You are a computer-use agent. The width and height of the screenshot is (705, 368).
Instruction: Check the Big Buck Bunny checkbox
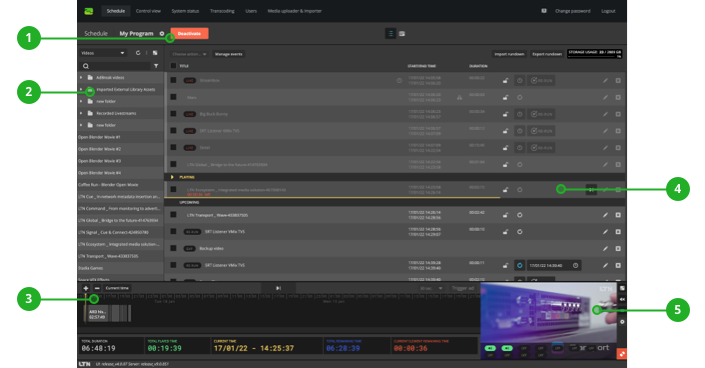pyautogui.click(x=174, y=114)
